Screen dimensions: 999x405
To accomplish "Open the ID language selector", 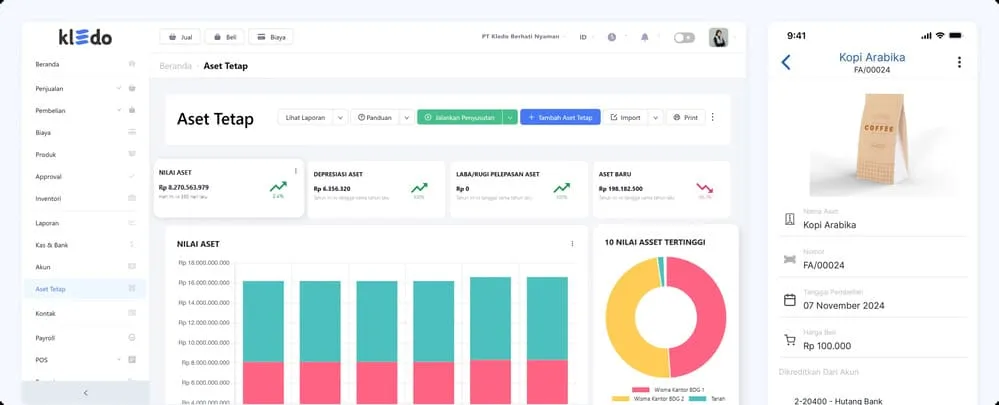I will [x=585, y=37].
